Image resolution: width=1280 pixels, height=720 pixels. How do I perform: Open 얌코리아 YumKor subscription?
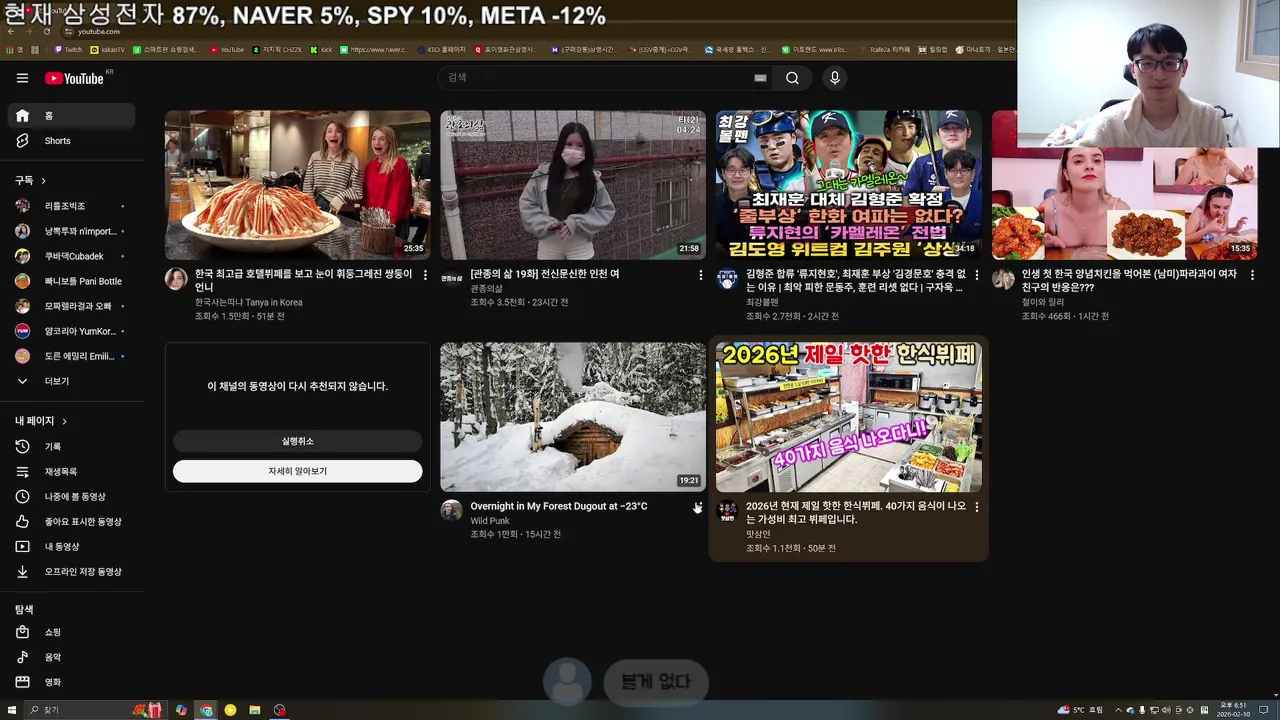tap(70, 331)
